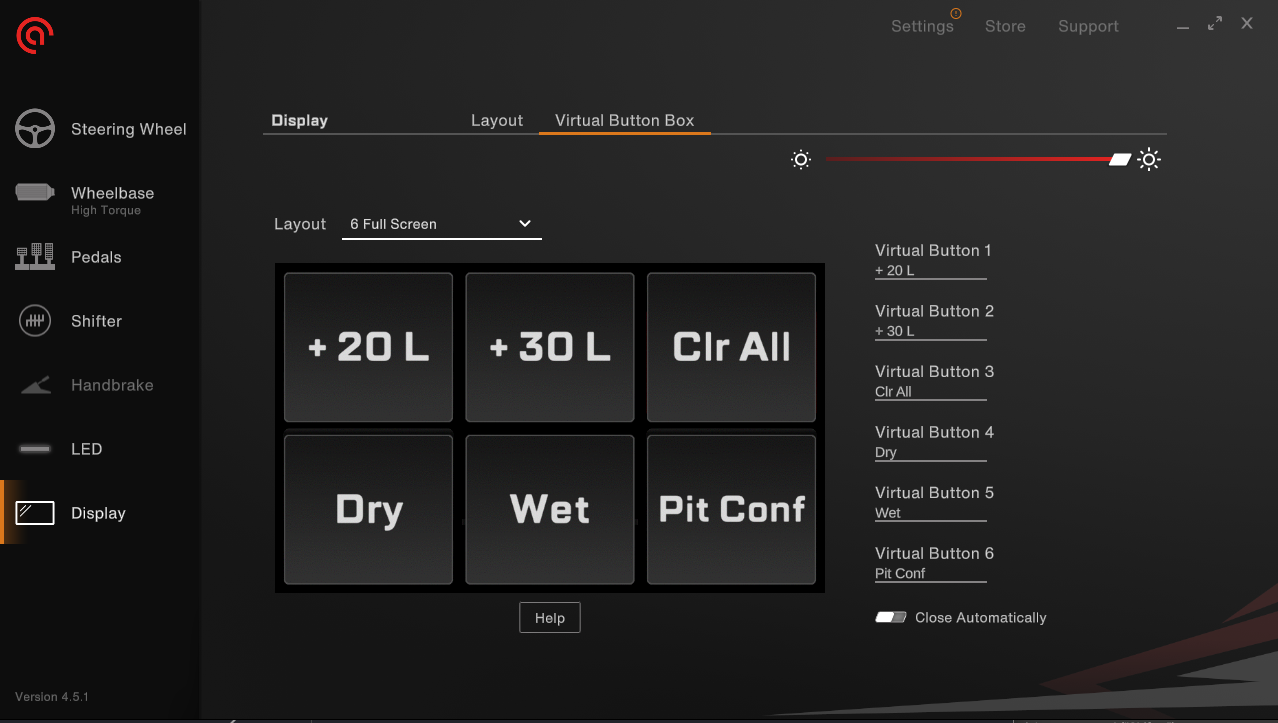Click the high brightness sun icon

click(1149, 159)
